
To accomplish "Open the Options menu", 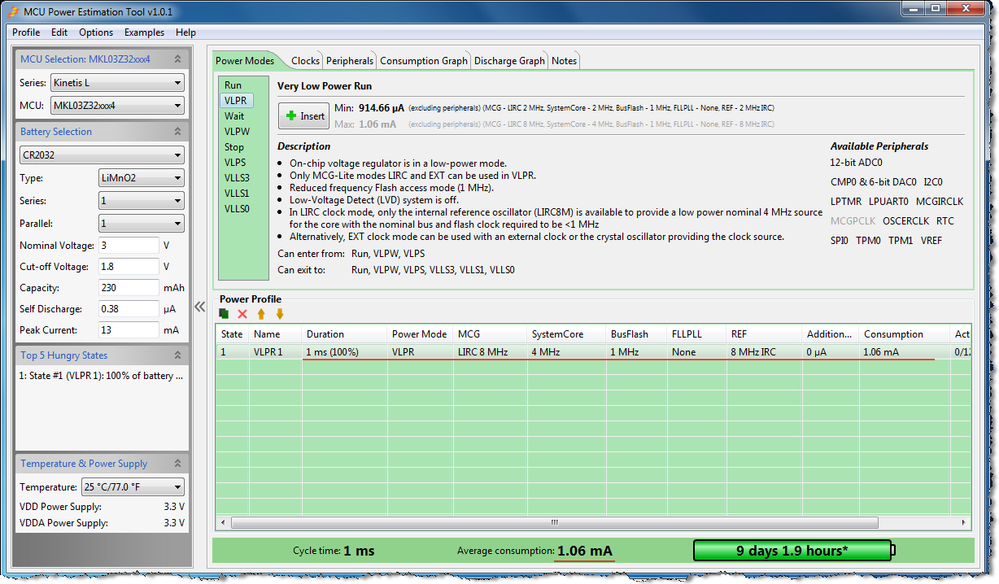I will tap(96, 32).
